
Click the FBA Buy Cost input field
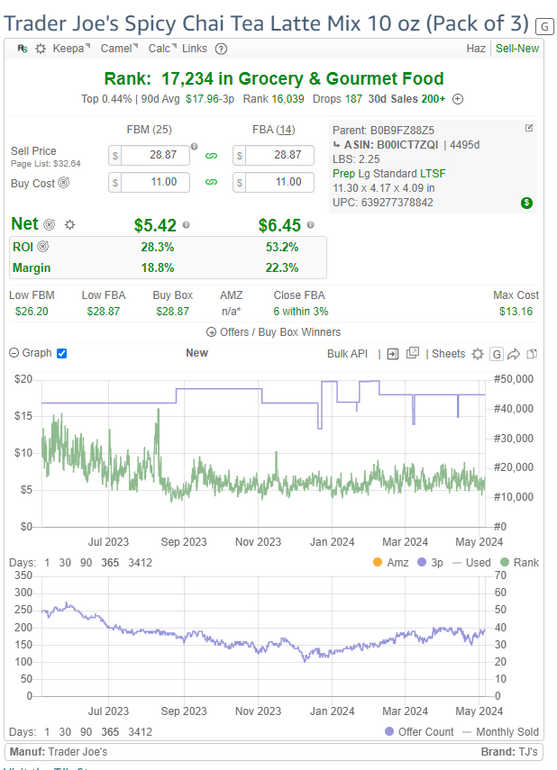274,182
